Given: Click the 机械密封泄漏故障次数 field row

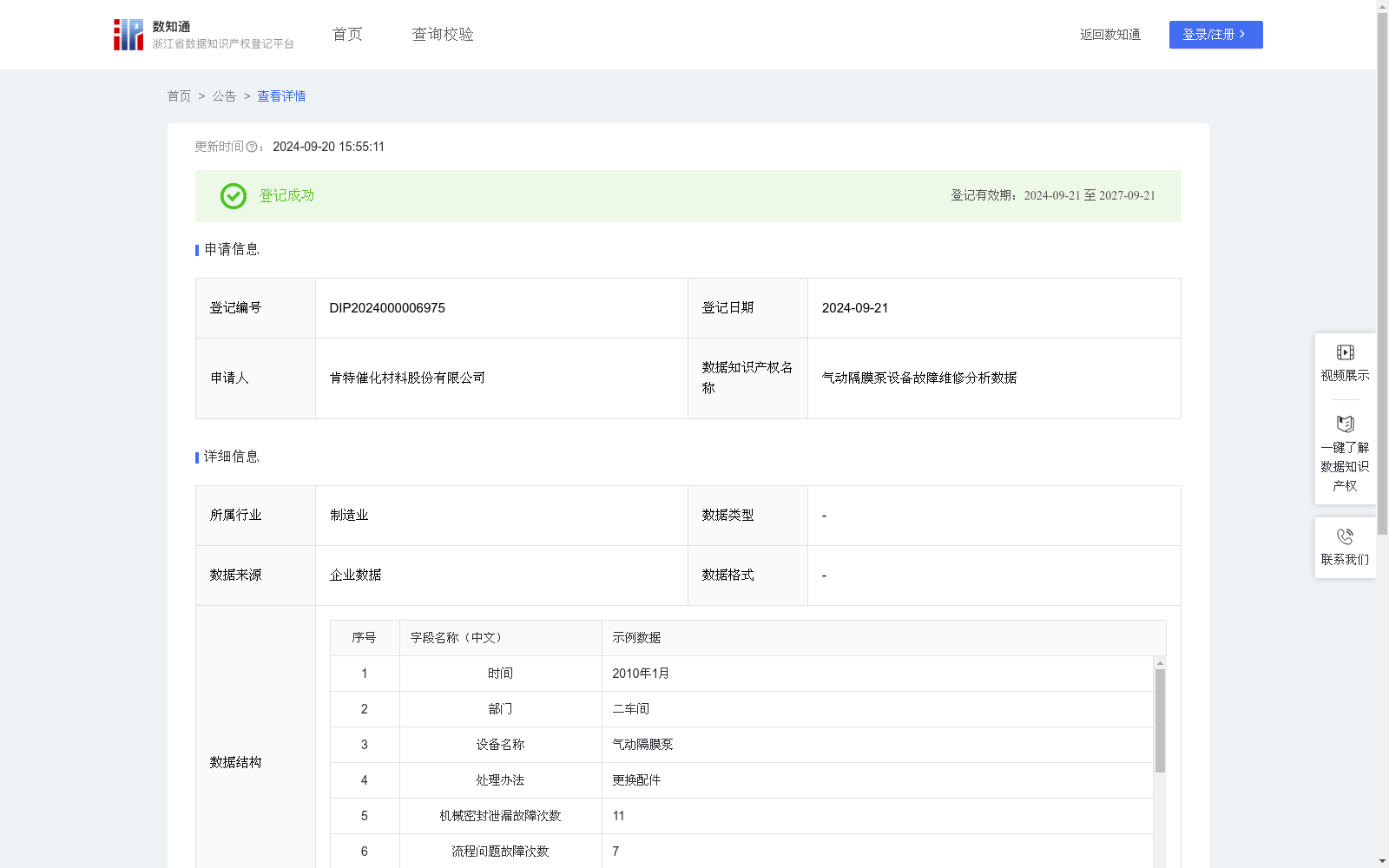Looking at the screenshot, I should pyautogui.click(x=741, y=816).
